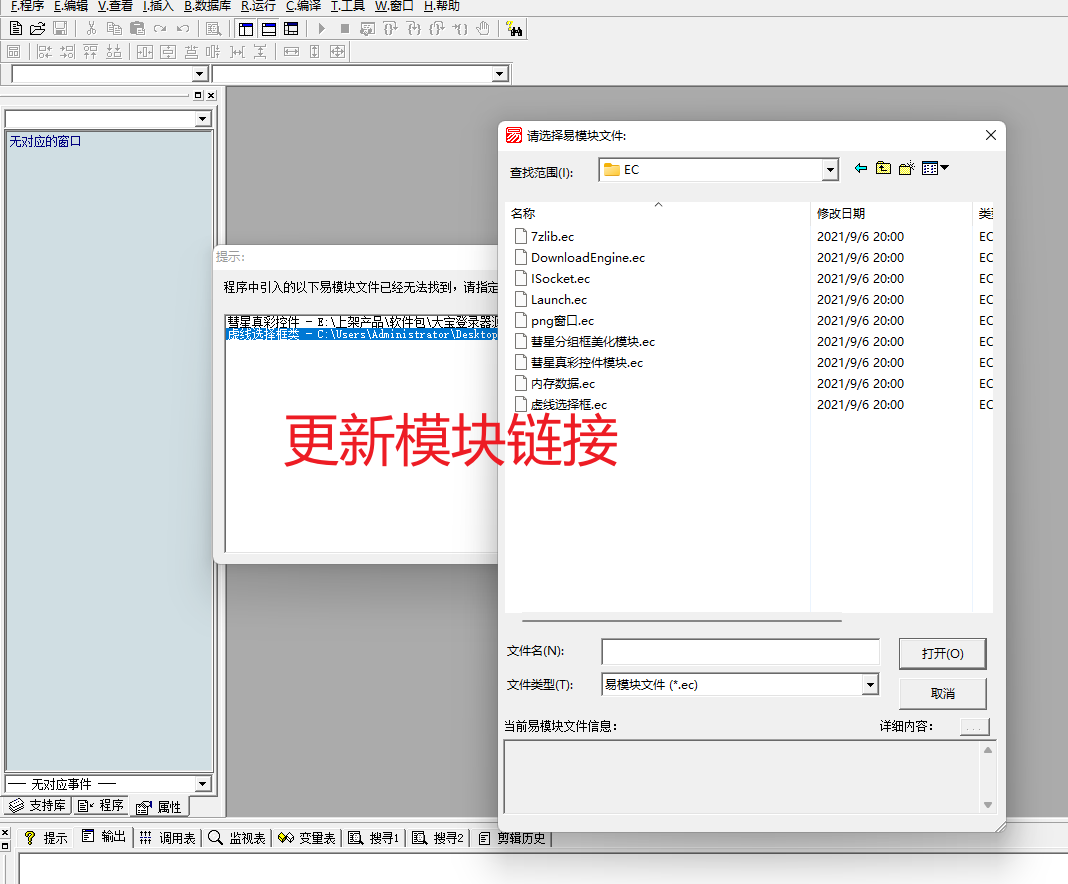Click the binoculars help search icon

coord(514,29)
